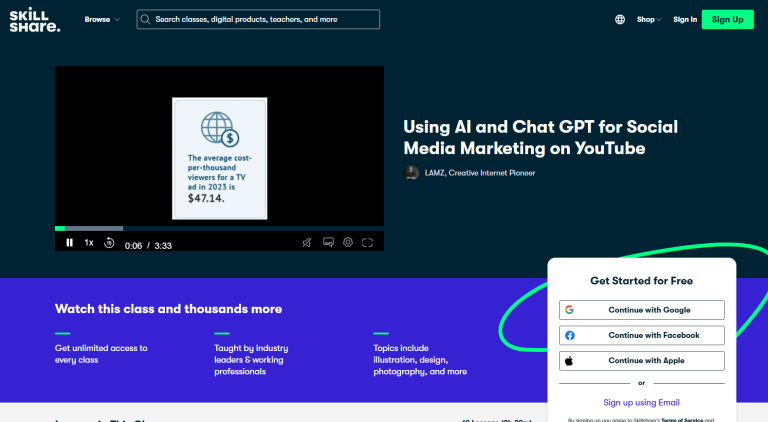The width and height of the screenshot is (768, 422).
Task: Rewind the video 15 seconds
Action: click(109, 243)
